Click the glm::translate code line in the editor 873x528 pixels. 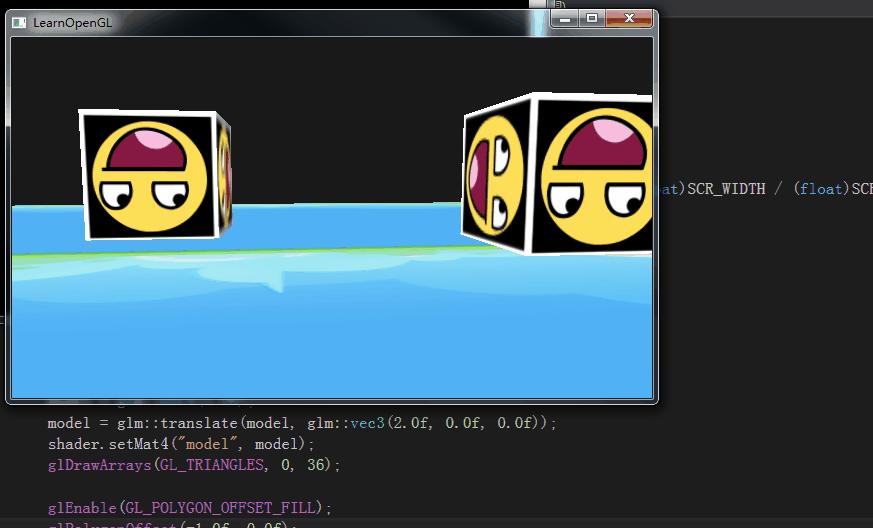tap(302, 423)
